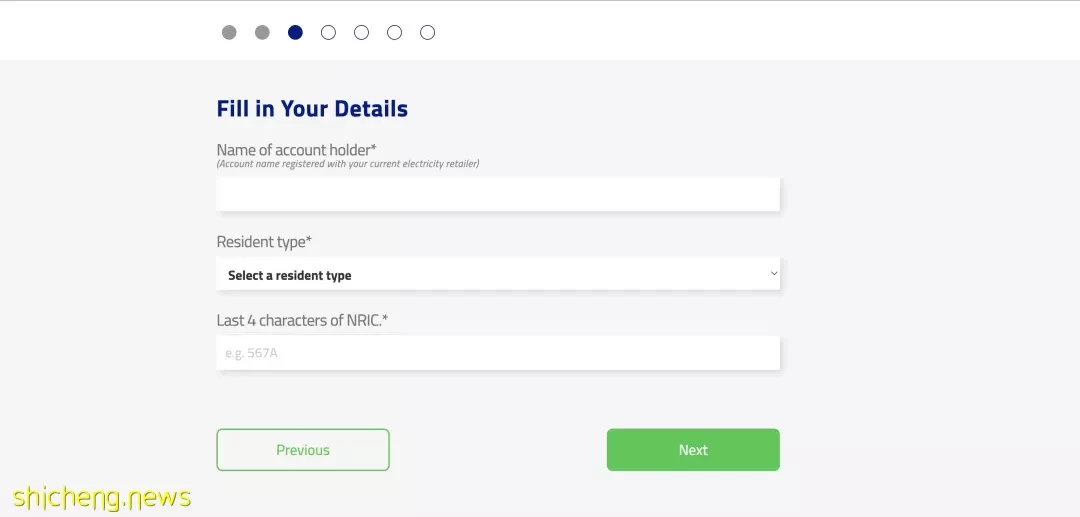Click the "Name of account holder*" label
This screenshot has width=1080, height=517.
point(297,149)
